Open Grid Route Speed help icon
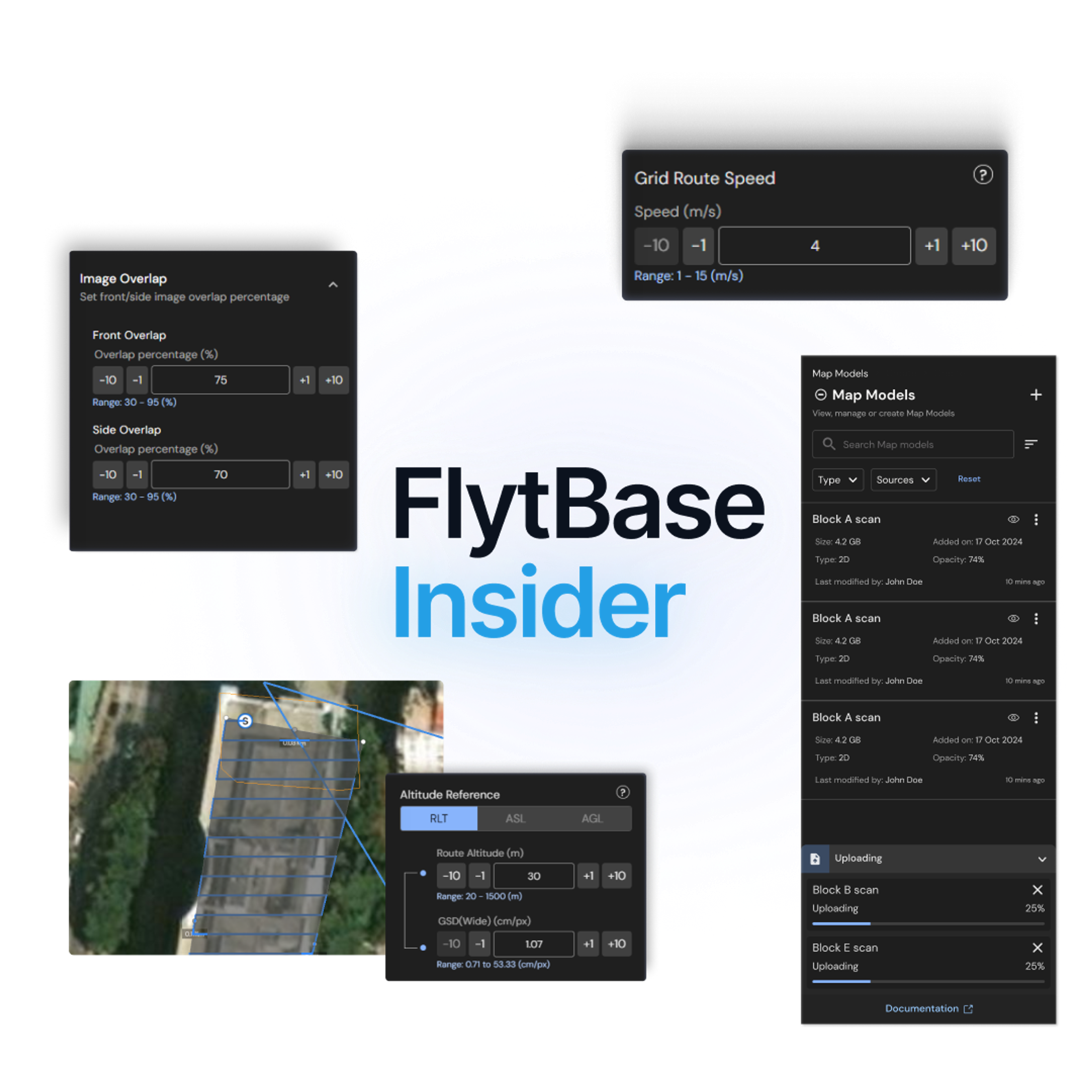This screenshot has width=1092, height=1092. pyautogui.click(x=983, y=175)
